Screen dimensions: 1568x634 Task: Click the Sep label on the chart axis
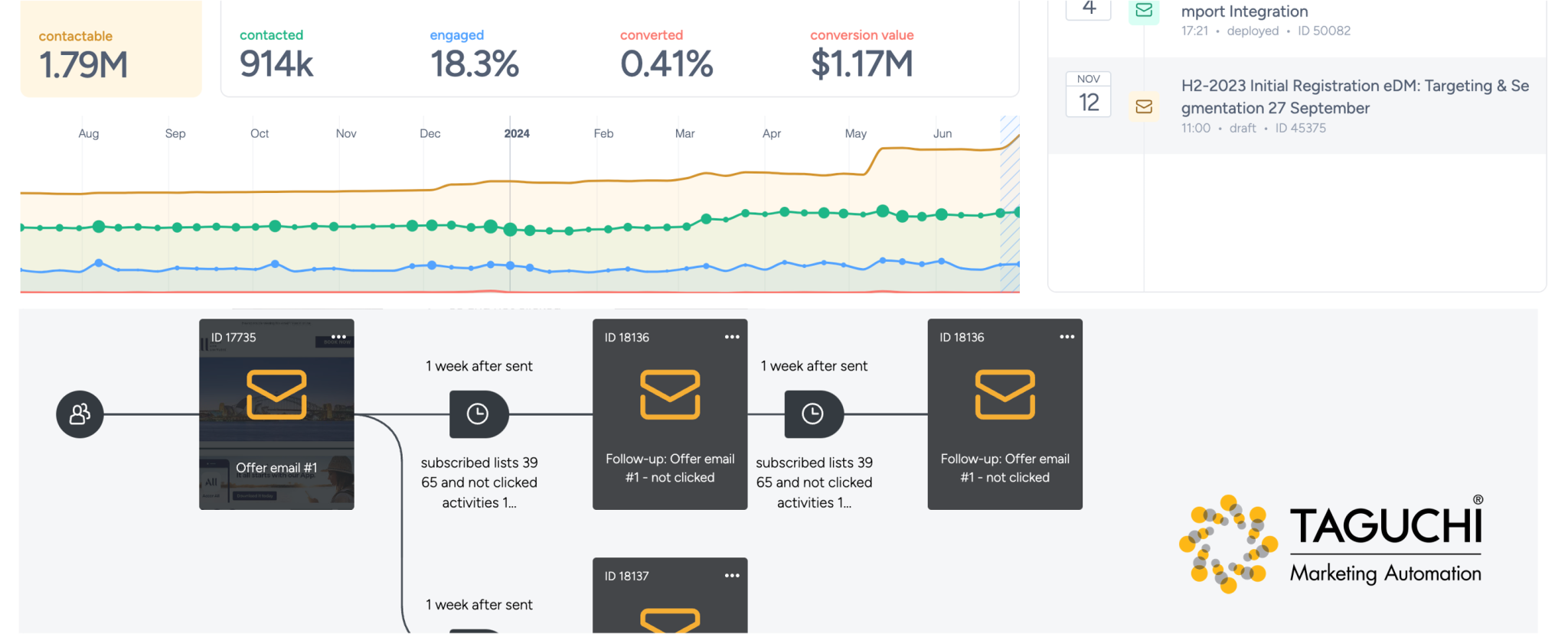175,133
